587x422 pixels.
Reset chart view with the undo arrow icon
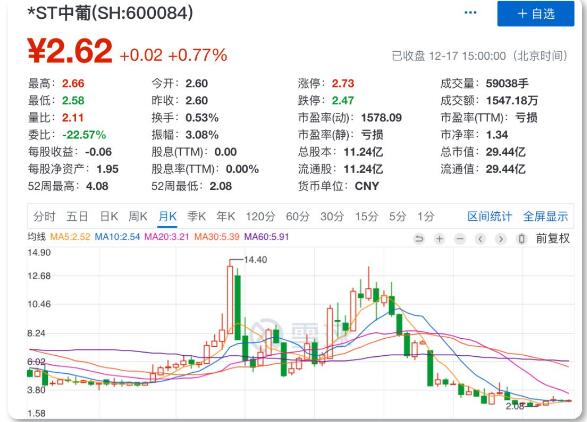419,239
